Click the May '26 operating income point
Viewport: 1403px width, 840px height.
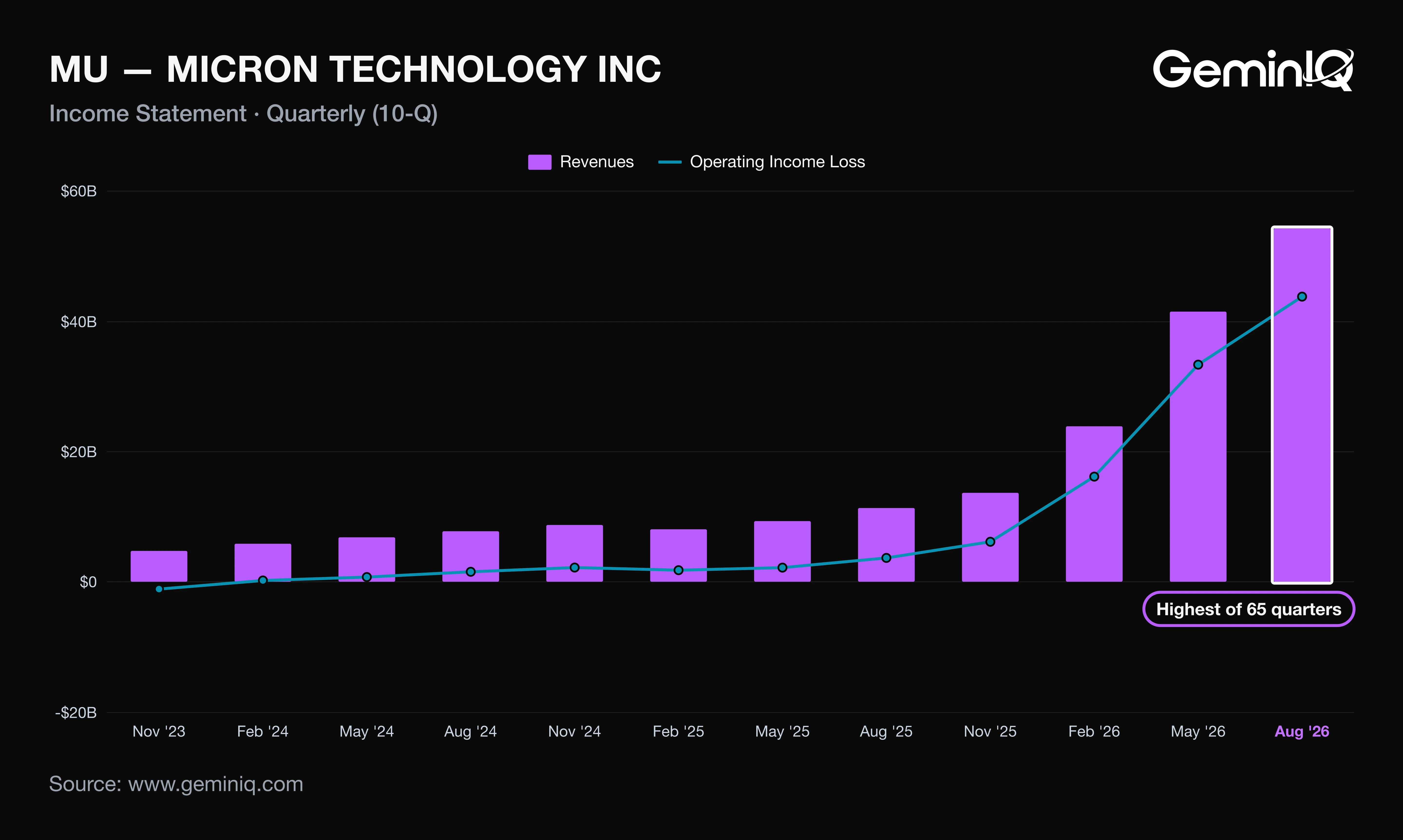click(1198, 364)
